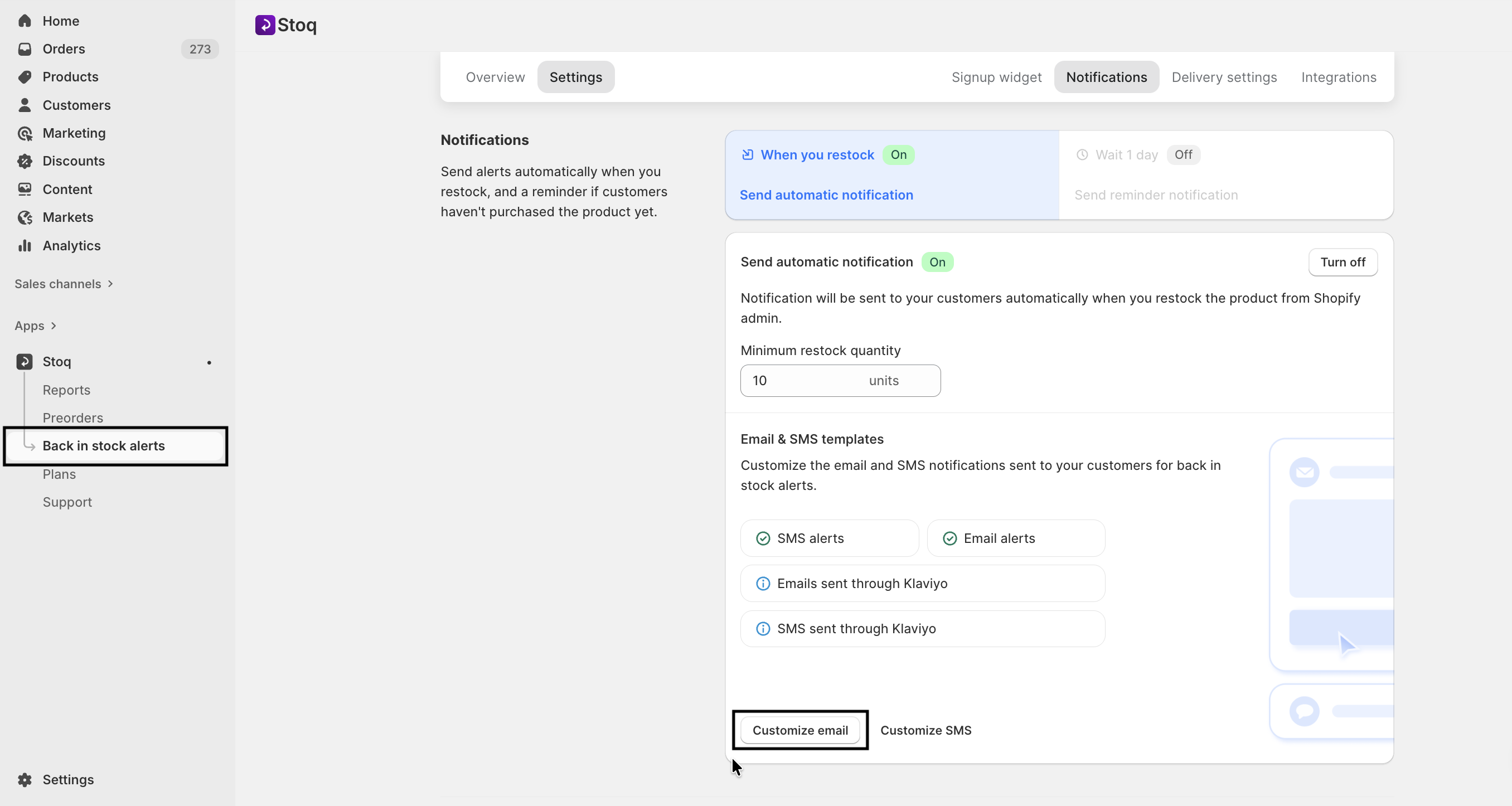Click the Customize SMS button
The width and height of the screenshot is (1512, 806).
(925, 730)
